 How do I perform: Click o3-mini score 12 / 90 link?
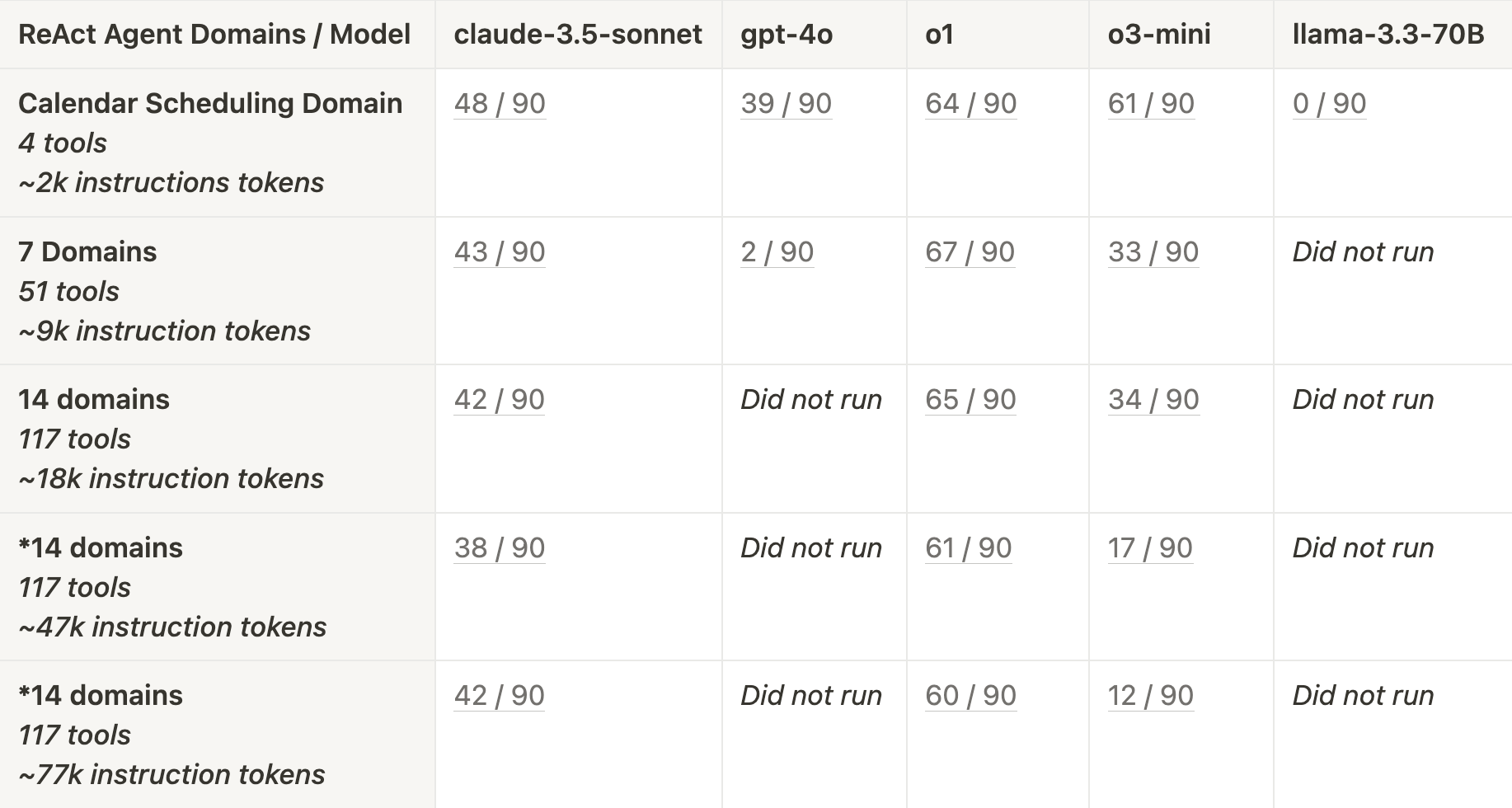tap(1150, 696)
